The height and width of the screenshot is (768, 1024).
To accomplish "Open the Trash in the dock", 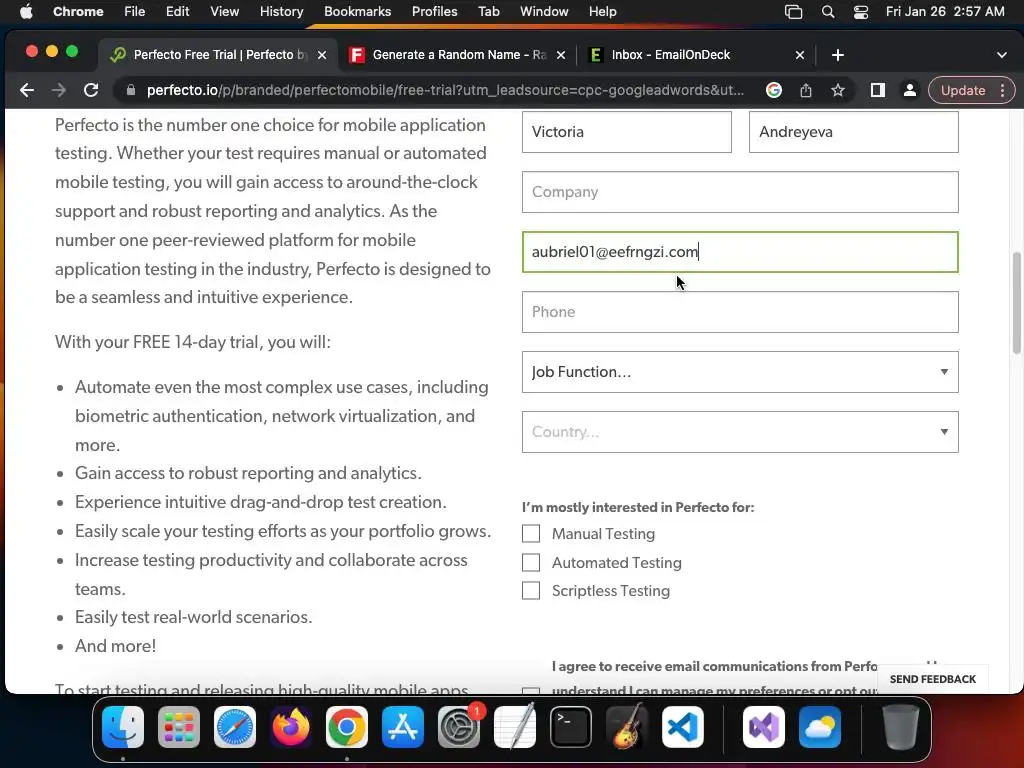I will pos(901,727).
